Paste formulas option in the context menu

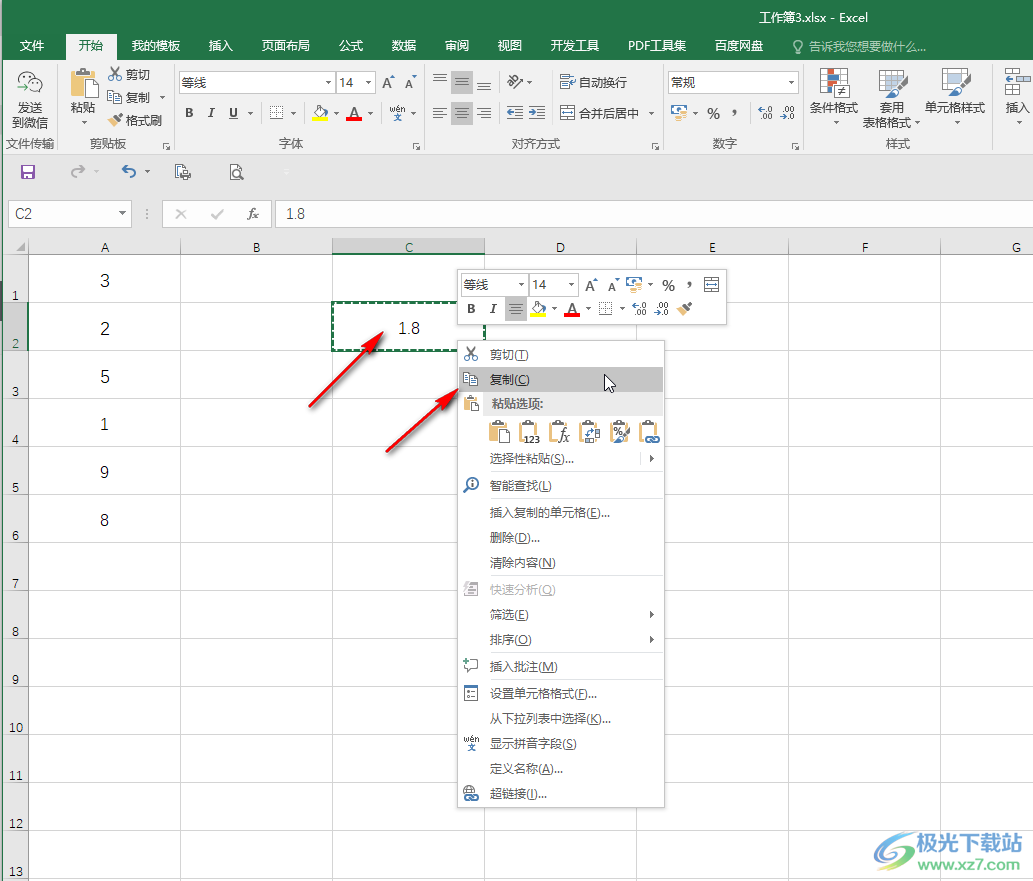tap(559, 432)
